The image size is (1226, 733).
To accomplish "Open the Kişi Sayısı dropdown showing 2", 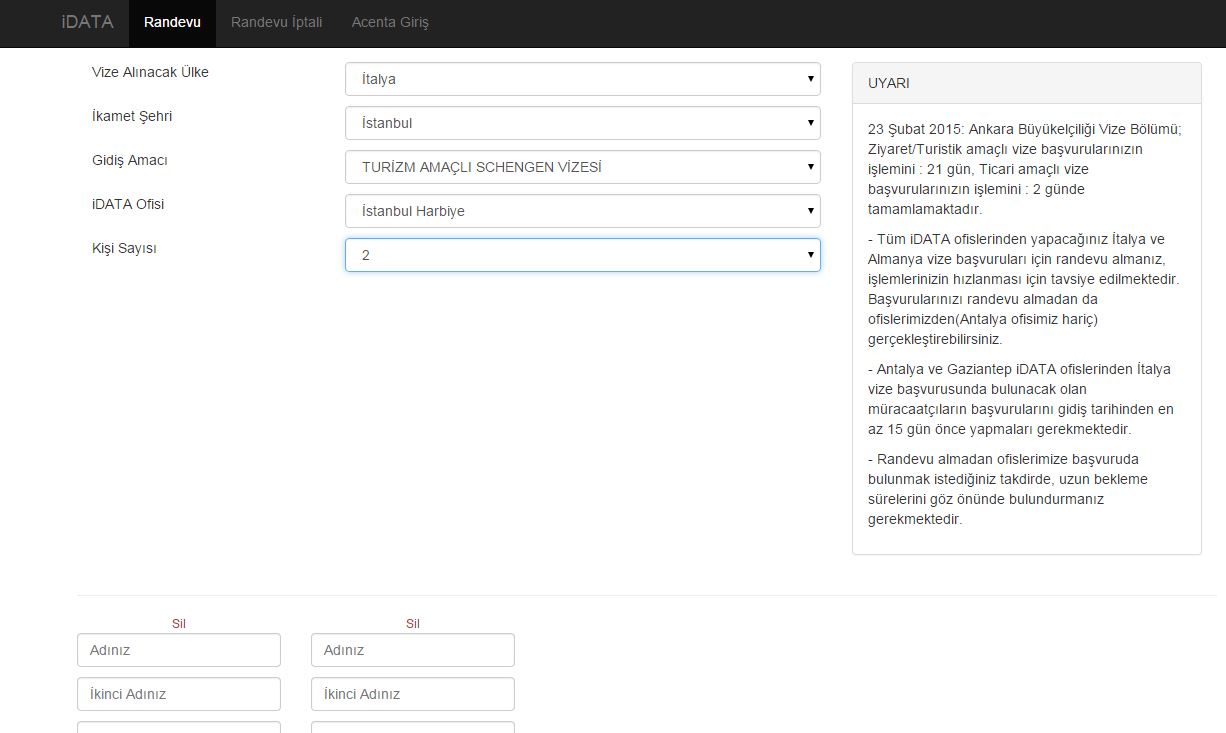I will click(583, 255).
